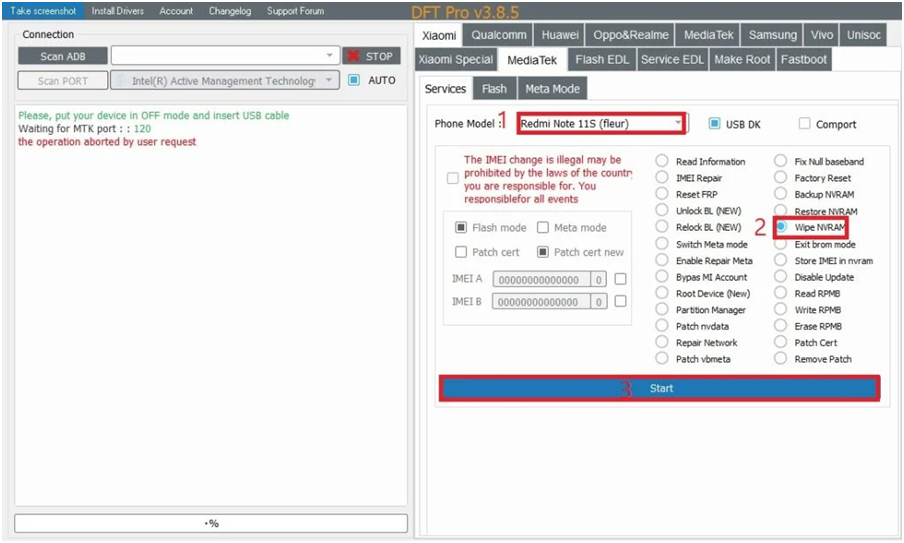Toggle the AUTO checkbox
This screenshot has height=543, width=904.
point(354,80)
